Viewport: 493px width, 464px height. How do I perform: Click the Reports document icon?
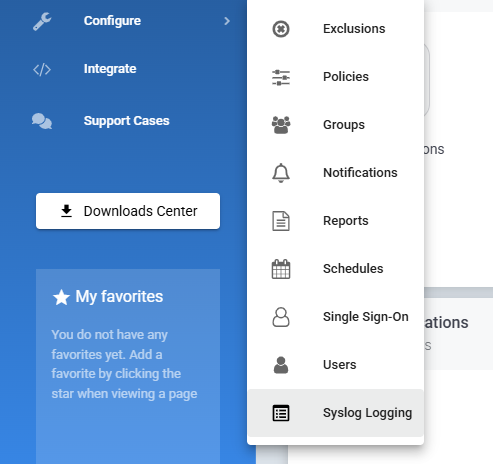(281, 221)
